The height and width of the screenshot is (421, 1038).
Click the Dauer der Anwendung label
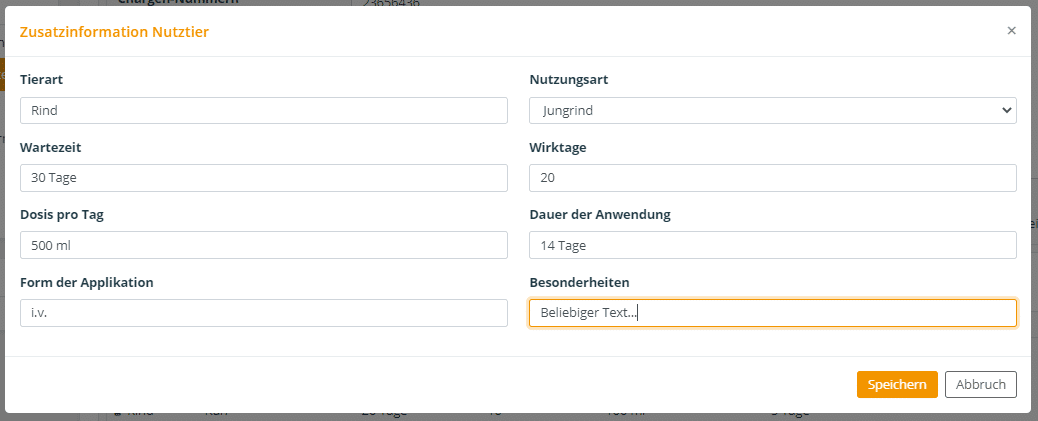(x=600, y=214)
